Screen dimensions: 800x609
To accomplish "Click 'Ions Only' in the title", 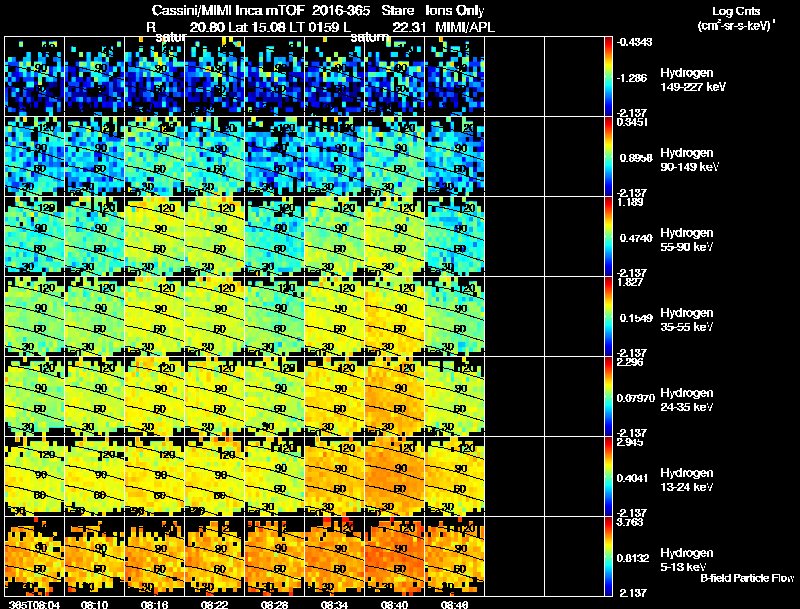I will (x=455, y=10).
